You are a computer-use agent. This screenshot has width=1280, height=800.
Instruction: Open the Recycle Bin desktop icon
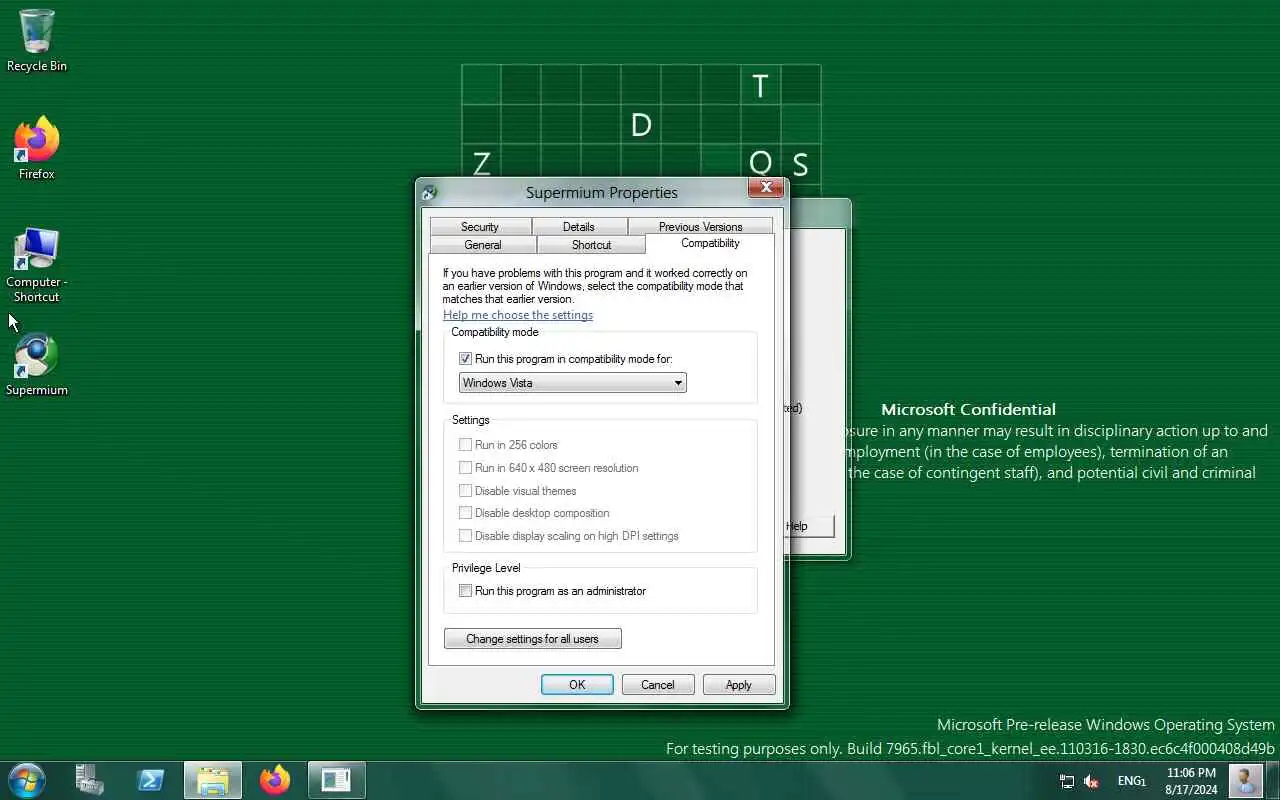click(x=37, y=41)
